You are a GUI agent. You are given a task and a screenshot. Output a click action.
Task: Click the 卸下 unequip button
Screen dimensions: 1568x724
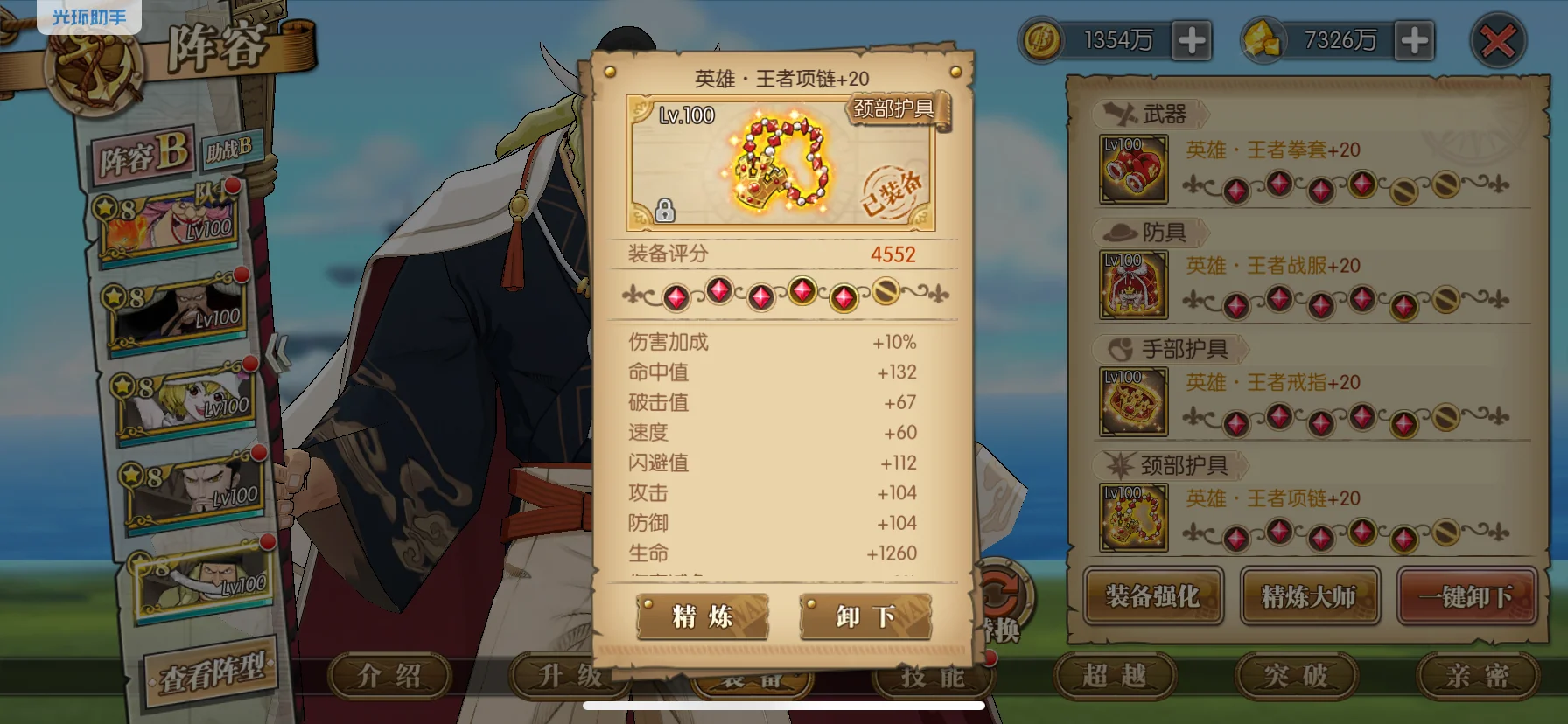coord(865,616)
